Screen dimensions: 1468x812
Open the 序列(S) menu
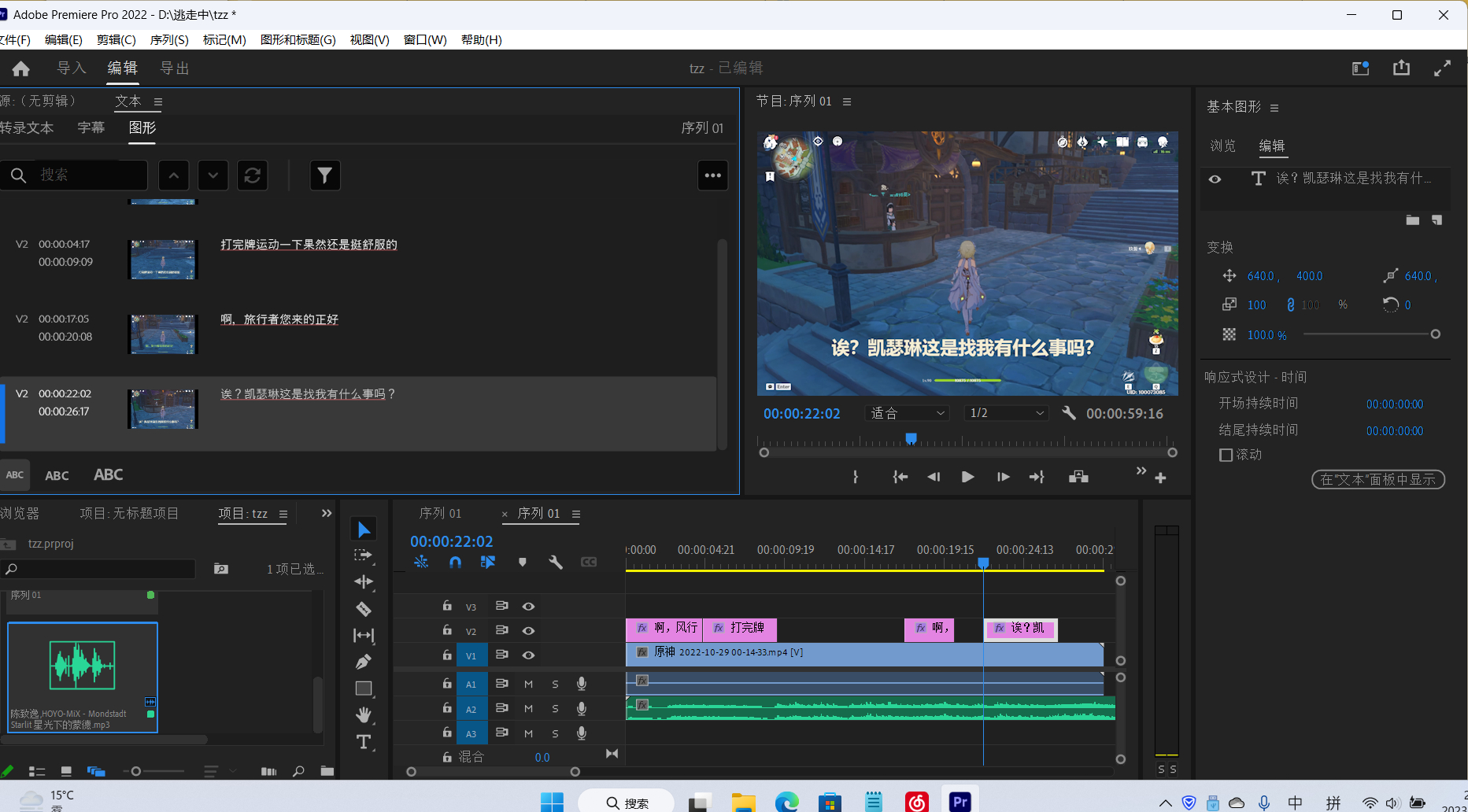click(x=169, y=39)
